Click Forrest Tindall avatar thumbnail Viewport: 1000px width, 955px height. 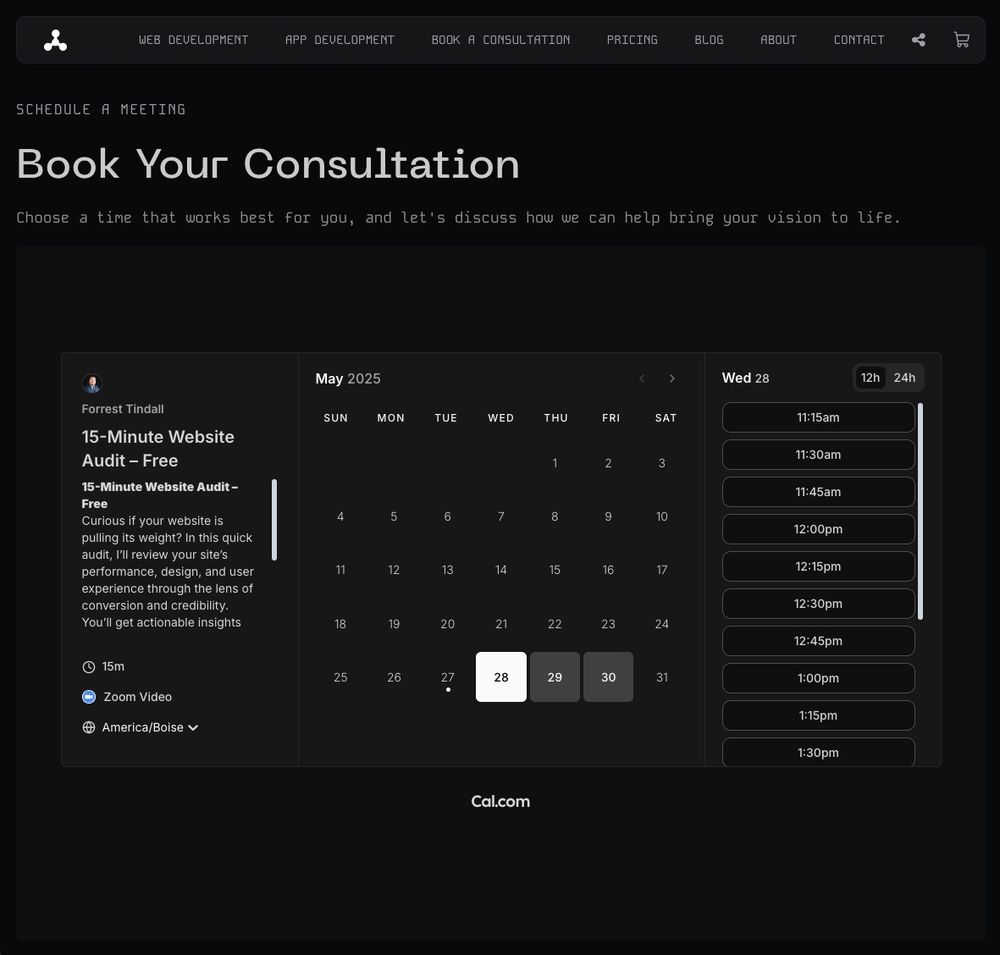pyautogui.click(x=92, y=383)
